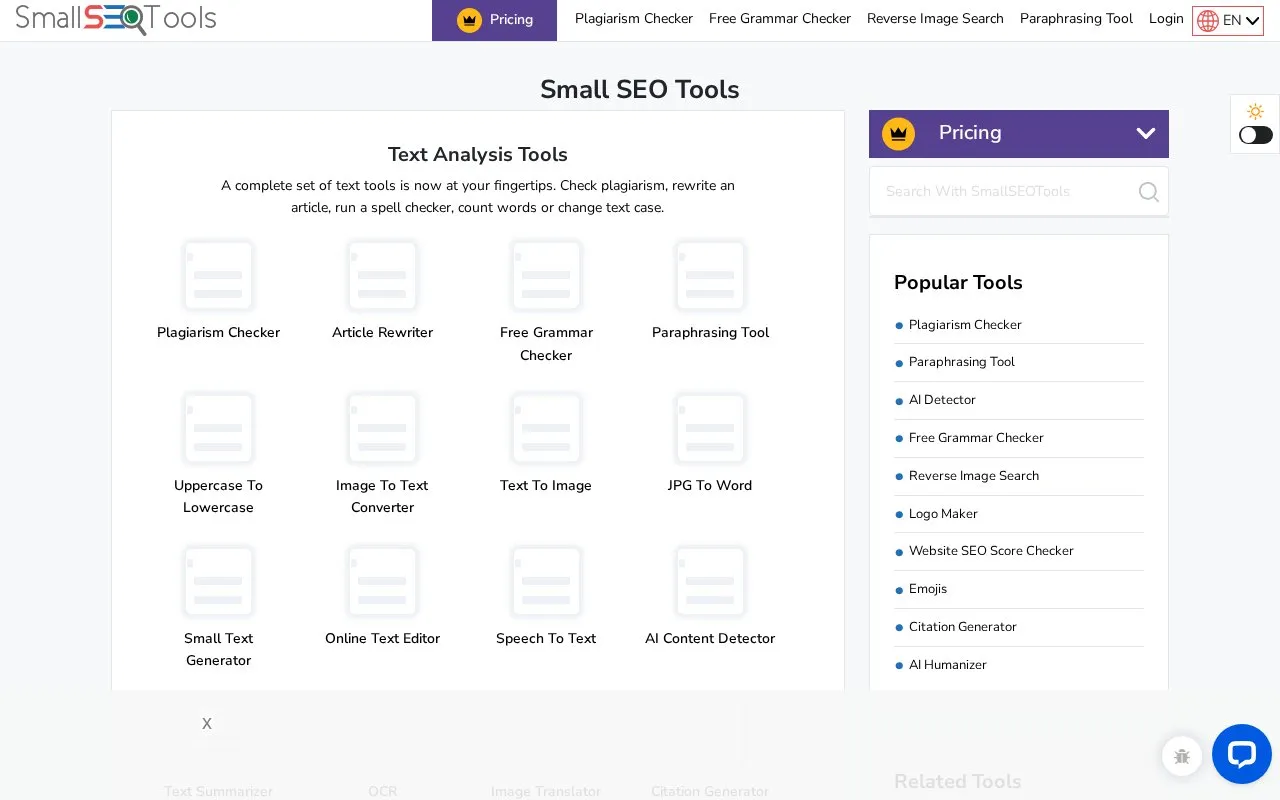Viewport: 1280px width, 800px height.
Task: Open the Text To Image tool icon
Action: 546,429
